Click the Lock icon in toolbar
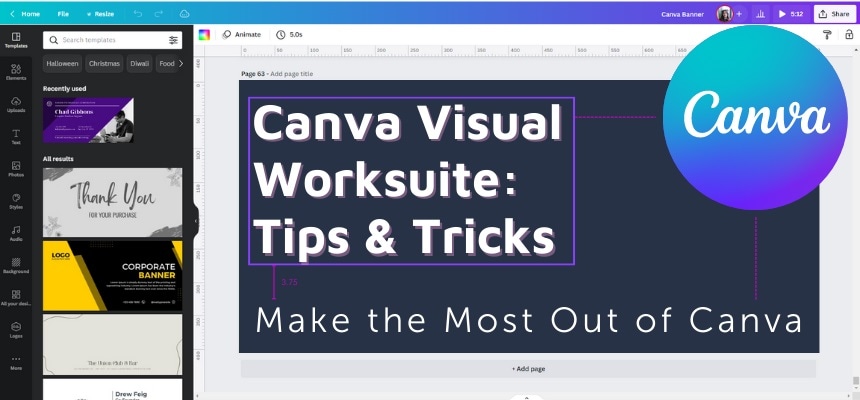Screen dimensions: 860x400 tap(849, 35)
